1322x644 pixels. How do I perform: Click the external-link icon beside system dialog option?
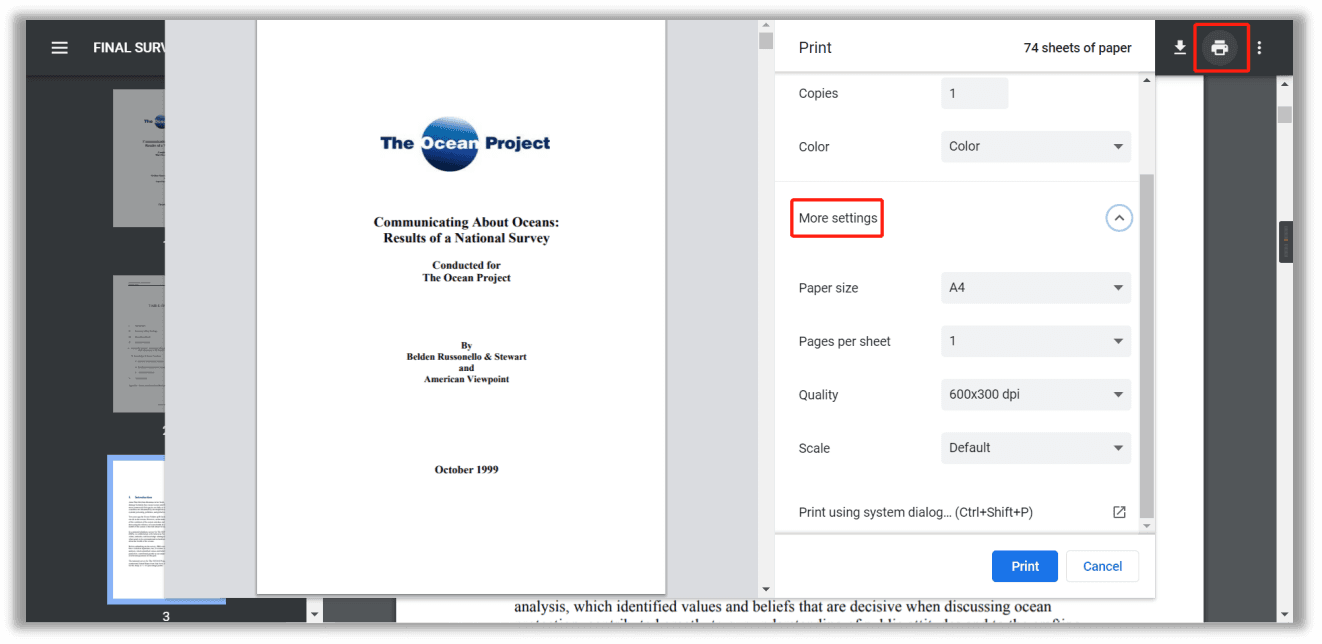coord(1119,512)
